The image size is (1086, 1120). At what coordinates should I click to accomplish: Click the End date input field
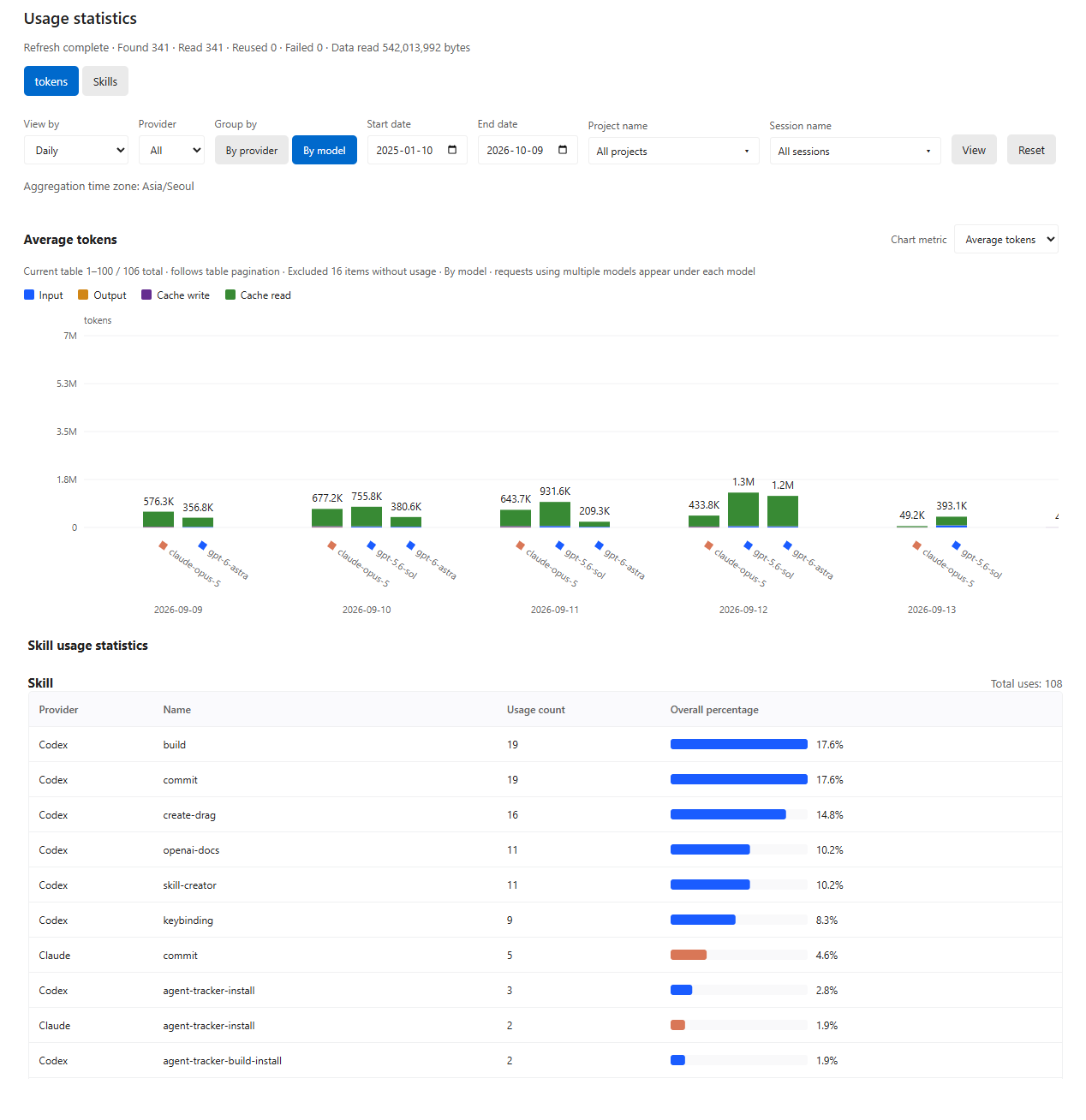[528, 150]
